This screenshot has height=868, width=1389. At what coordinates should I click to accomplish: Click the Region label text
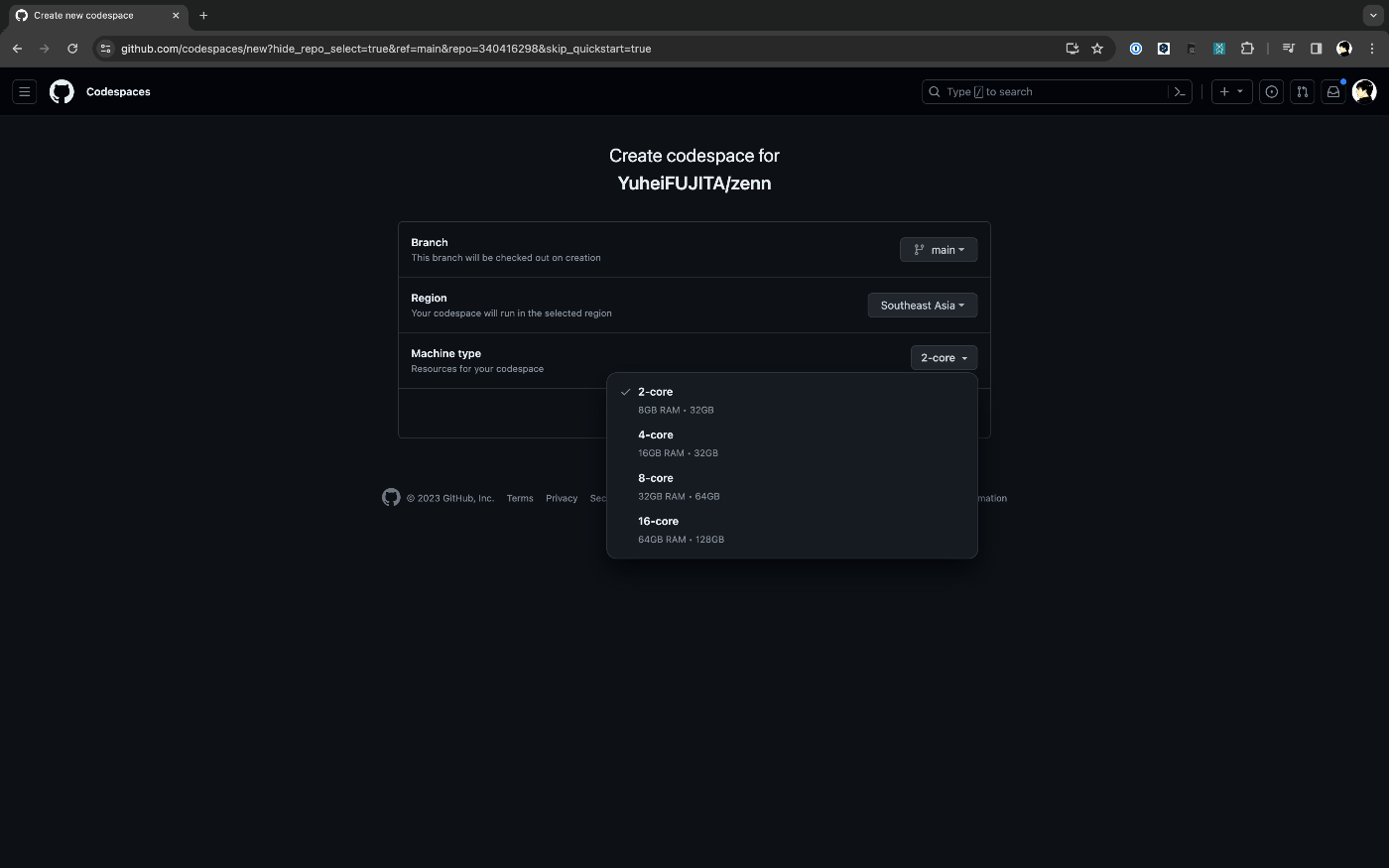pyautogui.click(x=429, y=298)
